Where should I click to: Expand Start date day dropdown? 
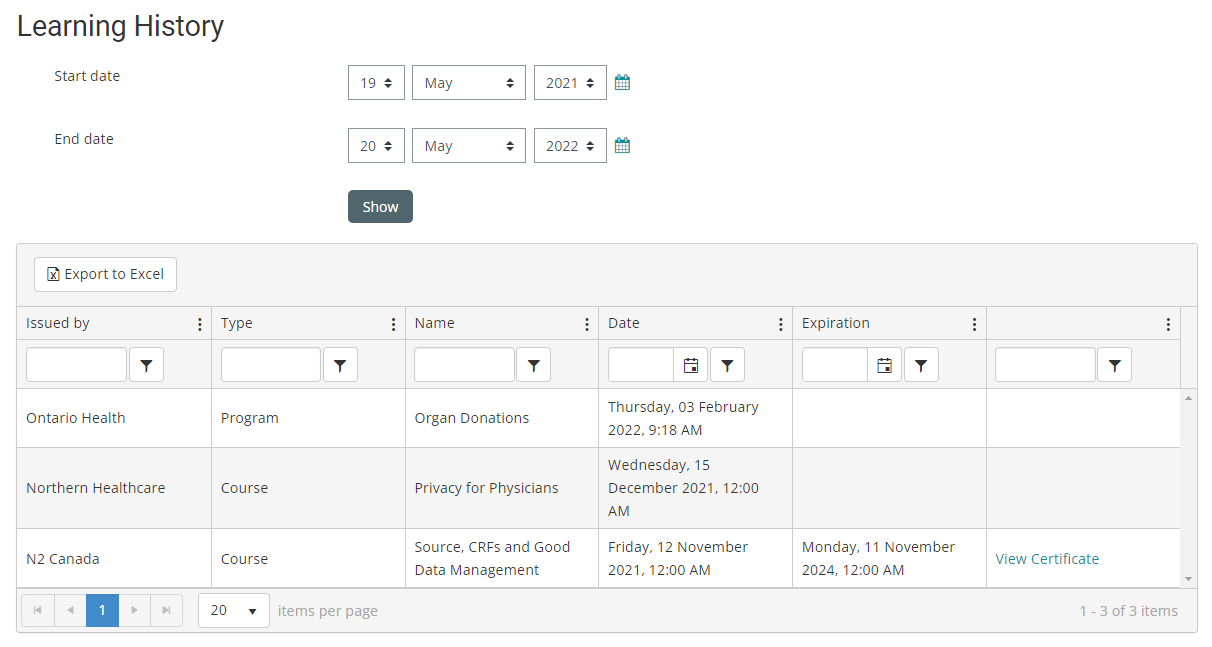click(x=376, y=83)
